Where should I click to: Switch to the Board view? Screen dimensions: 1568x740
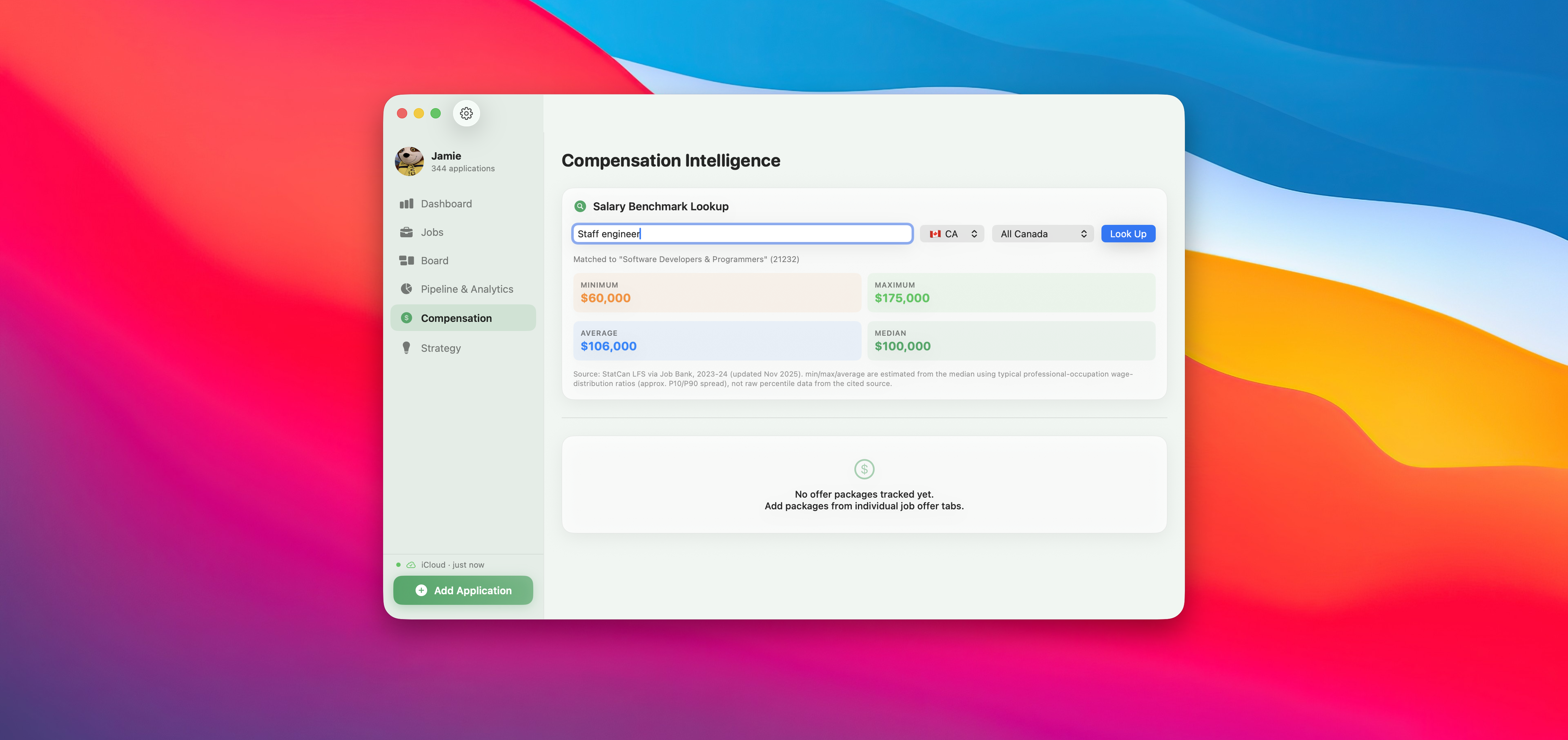click(x=463, y=261)
